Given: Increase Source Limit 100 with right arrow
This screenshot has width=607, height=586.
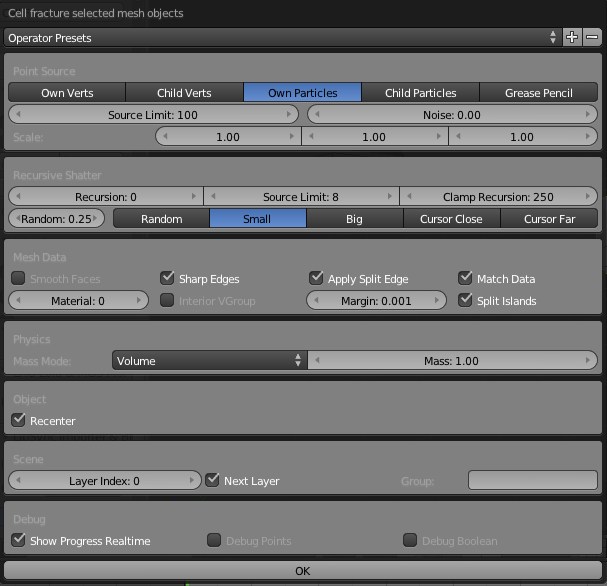Looking at the screenshot, I should pyautogui.click(x=291, y=115).
